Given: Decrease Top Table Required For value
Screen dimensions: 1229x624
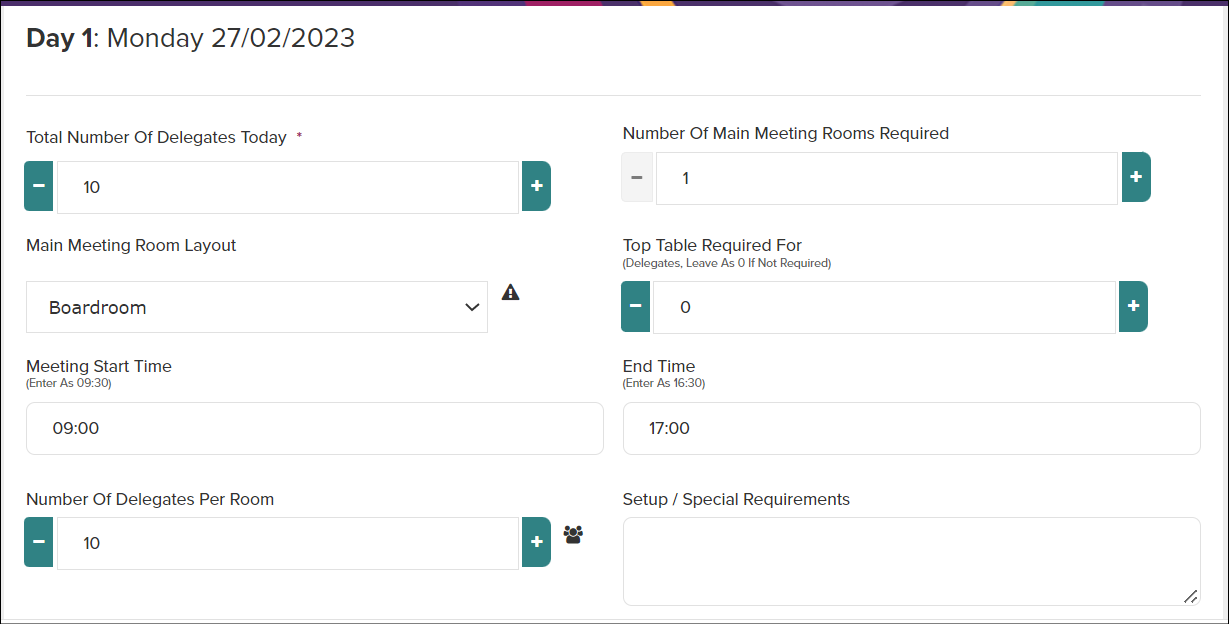Looking at the screenshot, I should click(x=635, y=306).
